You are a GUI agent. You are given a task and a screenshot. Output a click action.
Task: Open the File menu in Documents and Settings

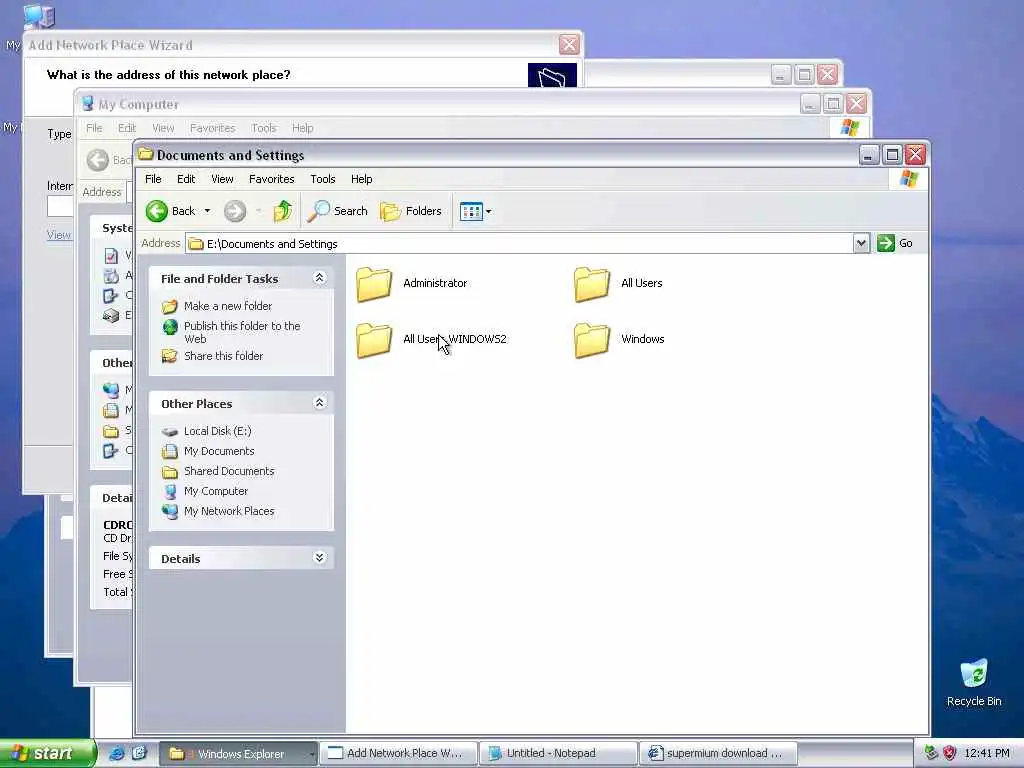coord(153,179)
